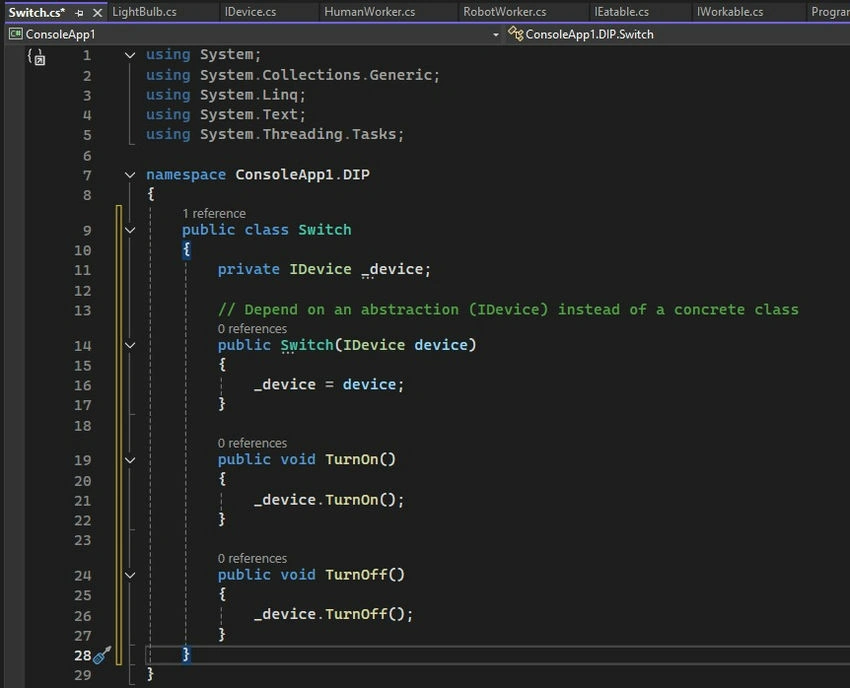Click the comment text on line 13
This screenshot has width=850, height=688.
(508, 310)
